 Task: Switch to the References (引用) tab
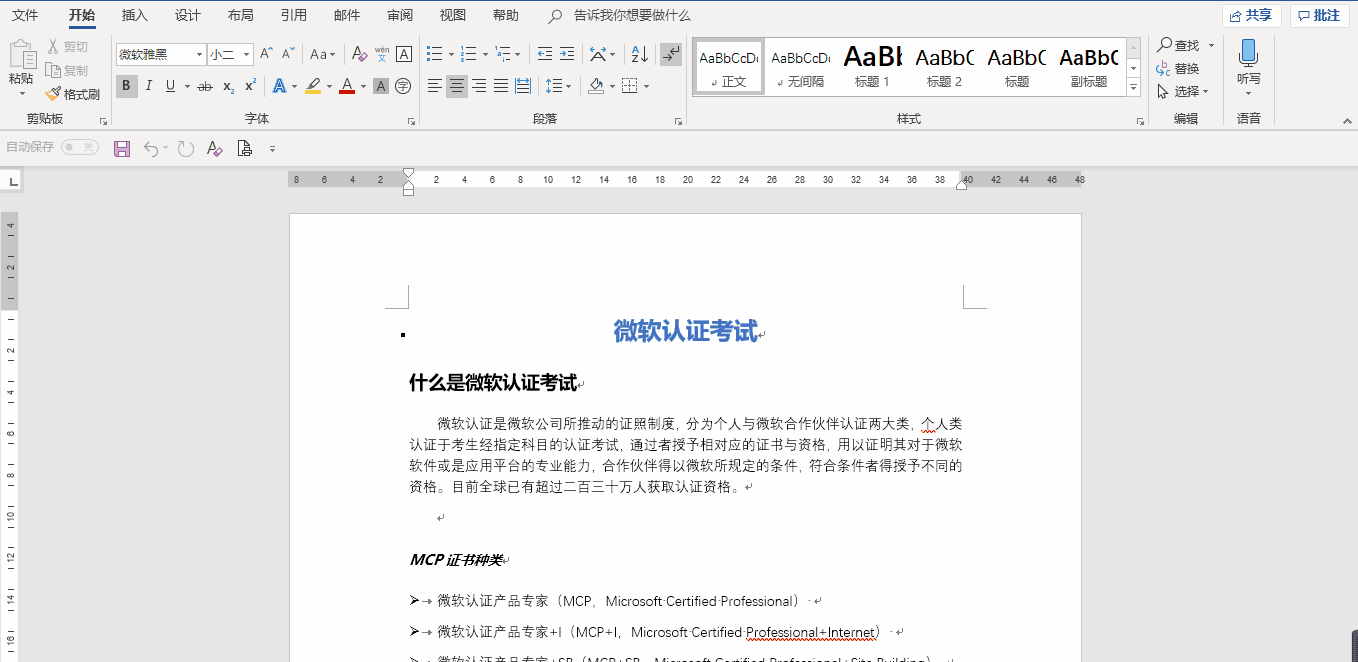(x=294, y=16)
